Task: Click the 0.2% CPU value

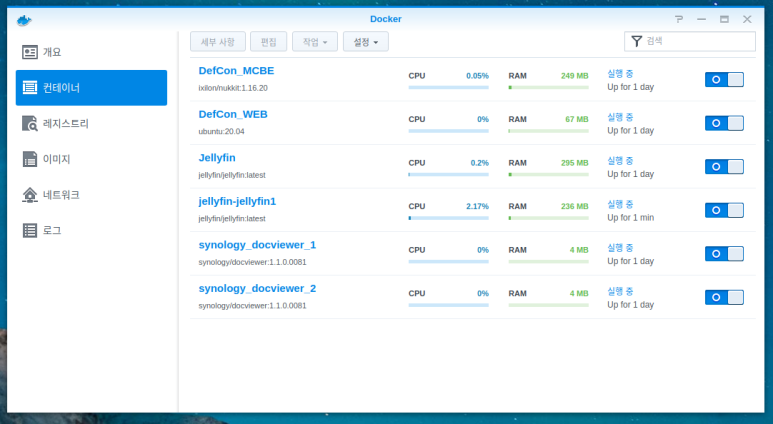Action: 479,163
